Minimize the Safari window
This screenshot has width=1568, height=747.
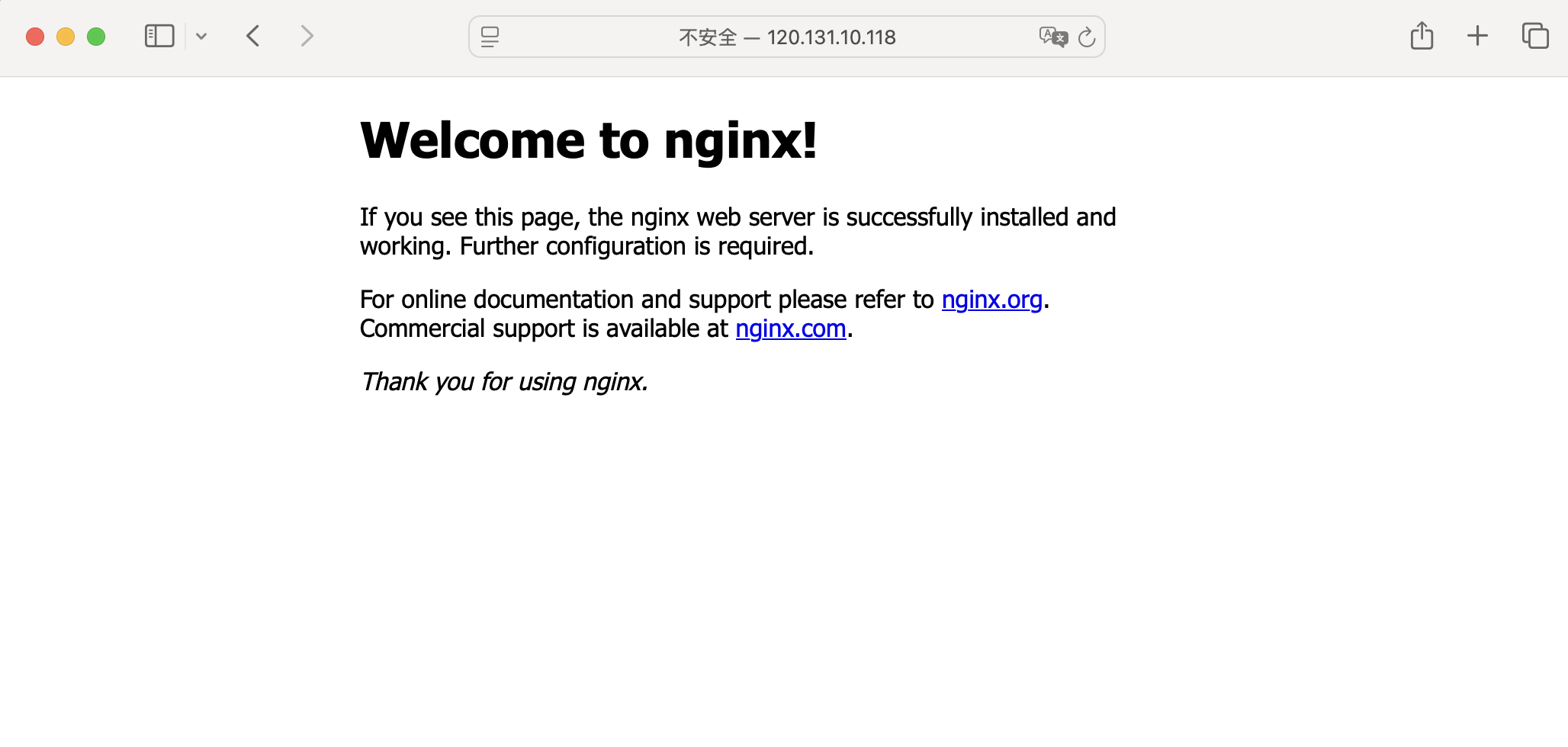tap(66, 37)
